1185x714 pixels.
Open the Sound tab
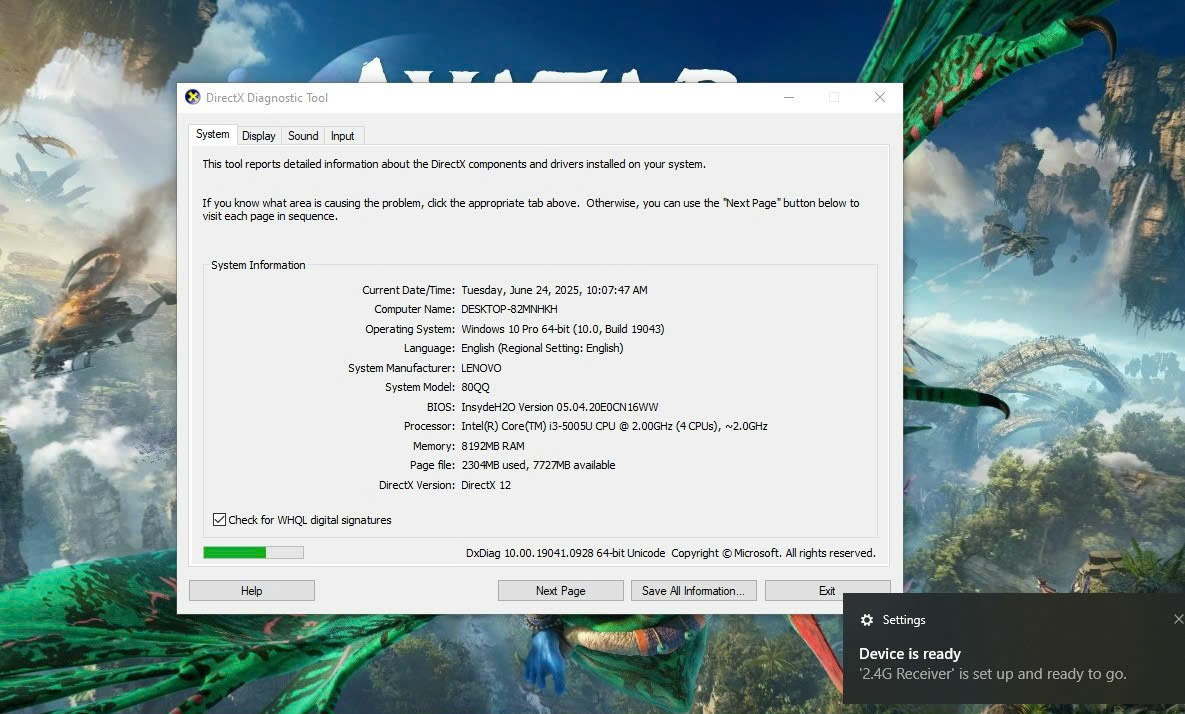click(303, 135)
